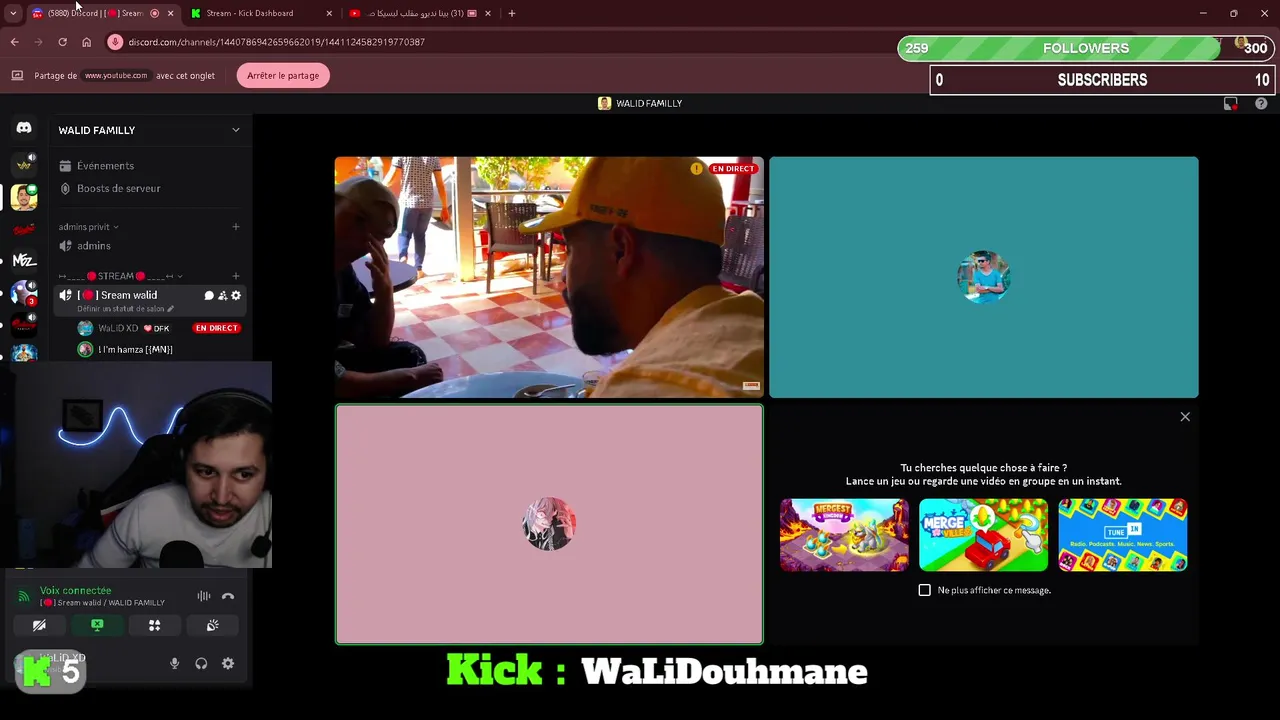1280x720 pixels.
Task: Click microphone permission icon in address bar
Action: tap(115, 42)
